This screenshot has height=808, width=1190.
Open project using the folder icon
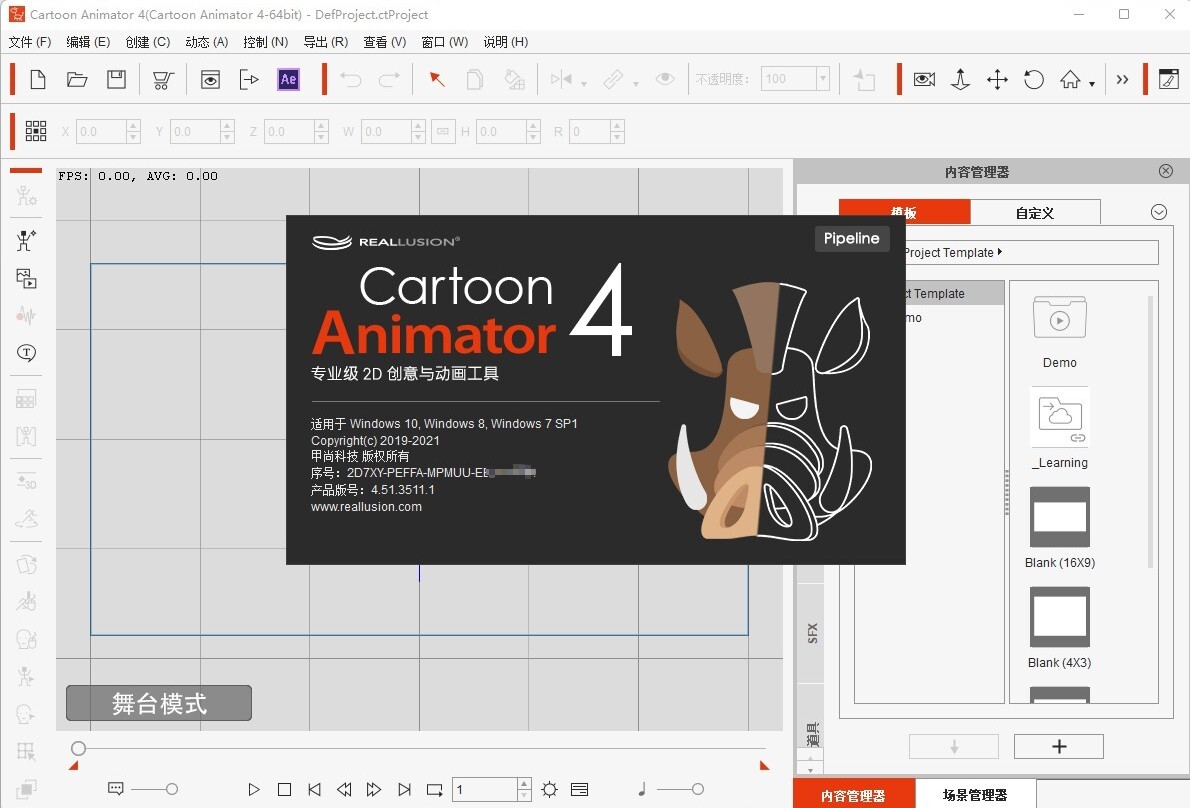pyautogui.click(x=77, y=79)
